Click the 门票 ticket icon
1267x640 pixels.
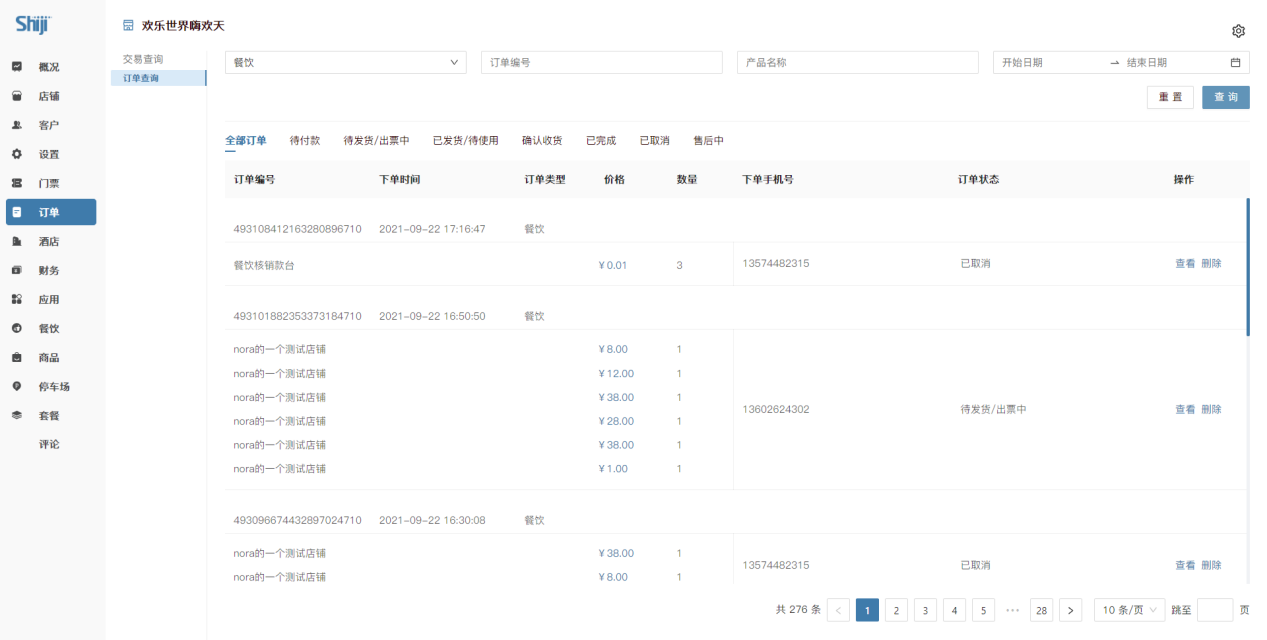pos(17,183)
